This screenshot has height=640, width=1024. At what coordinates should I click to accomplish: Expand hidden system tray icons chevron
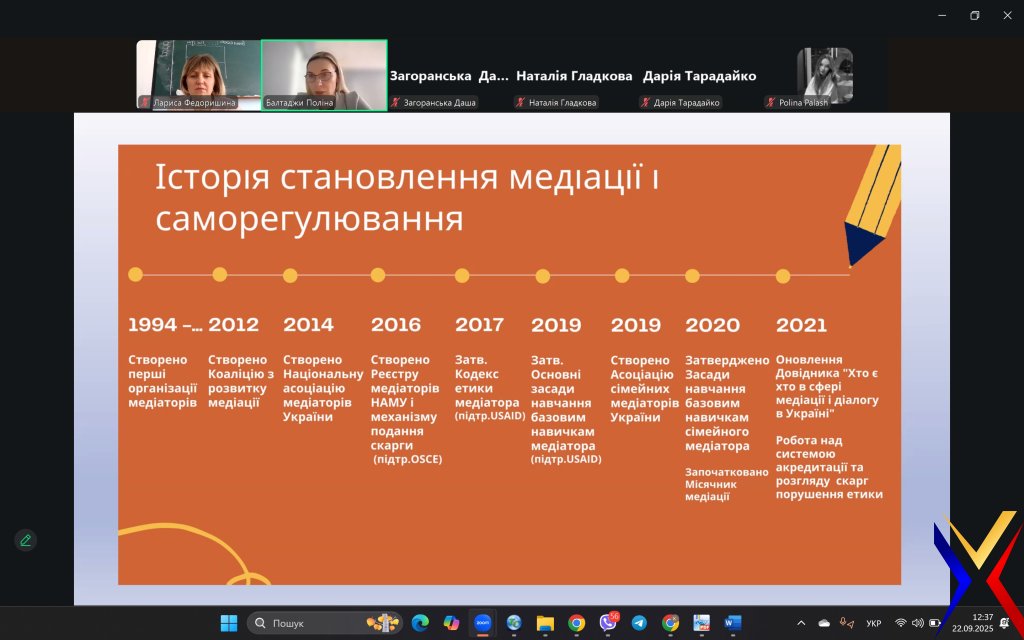click(x=800, y=623)
